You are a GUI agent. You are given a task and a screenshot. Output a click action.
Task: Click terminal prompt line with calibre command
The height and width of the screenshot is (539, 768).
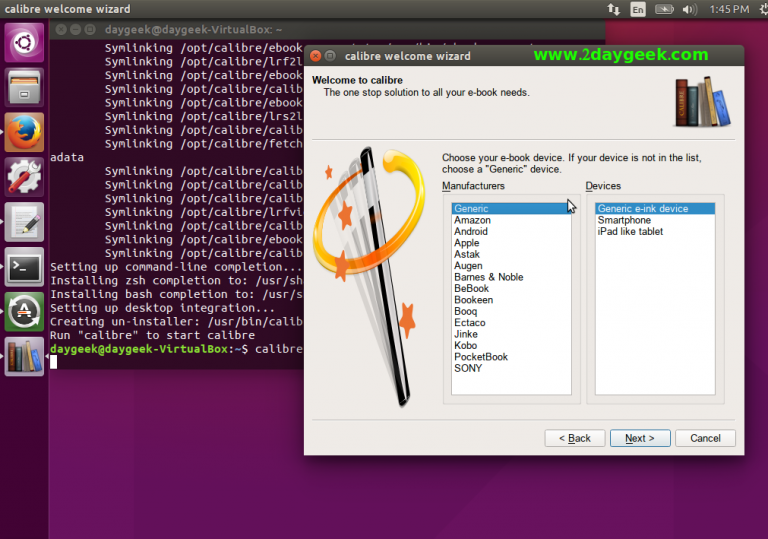(x=176, y=349)
